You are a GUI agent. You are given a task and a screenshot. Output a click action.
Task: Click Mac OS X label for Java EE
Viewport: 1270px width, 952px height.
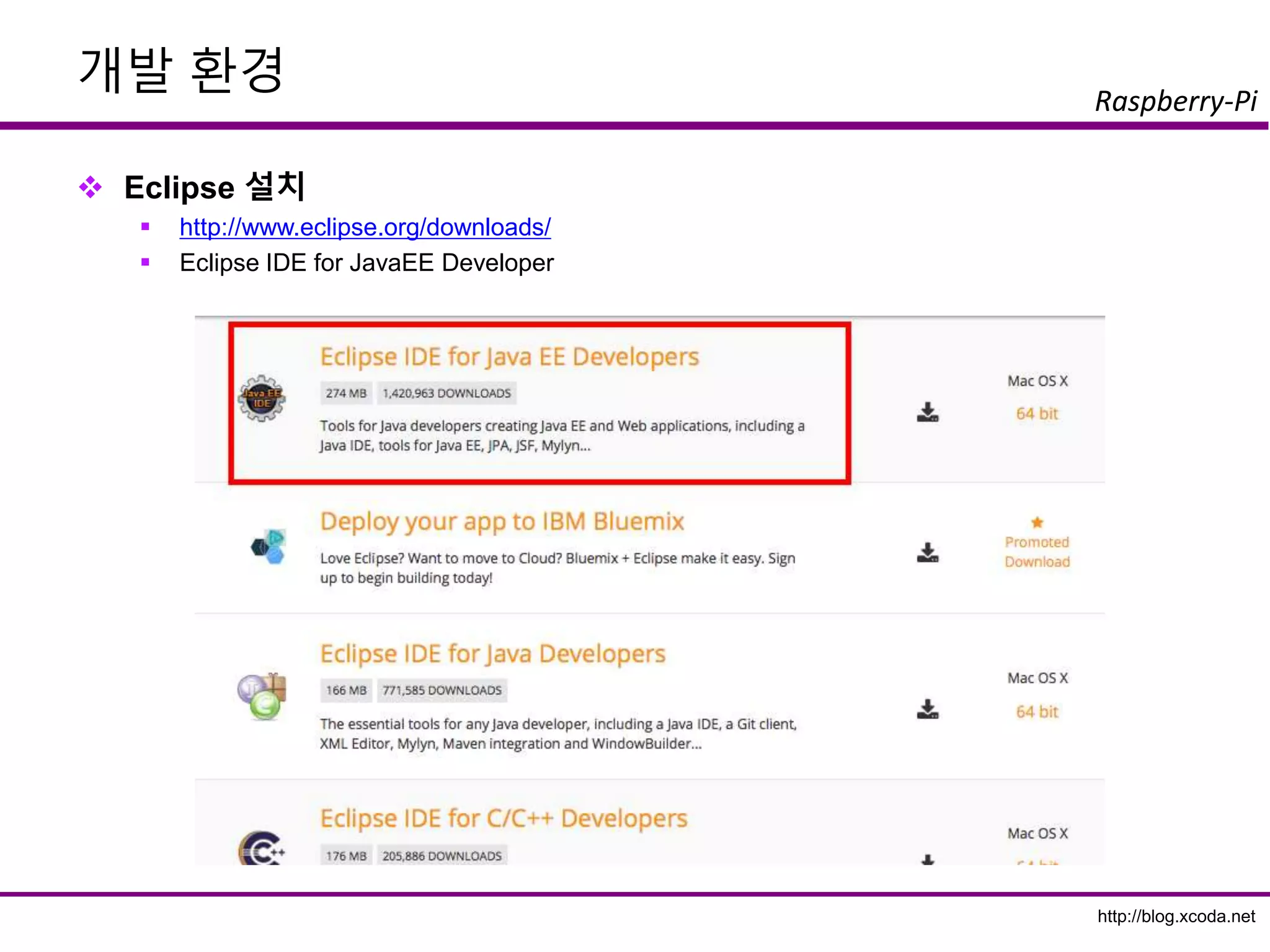click(1037, 381)
